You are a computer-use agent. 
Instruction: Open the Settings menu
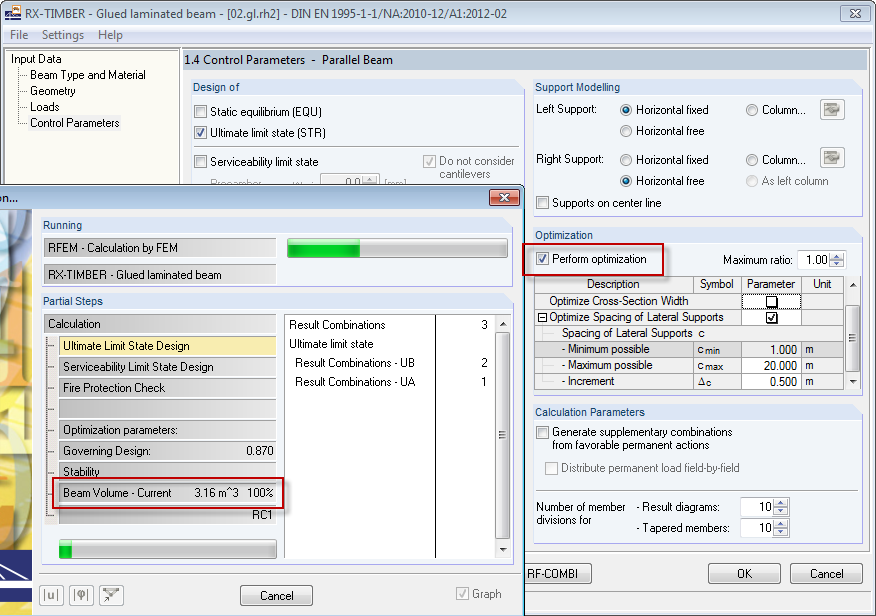point(63,35)
